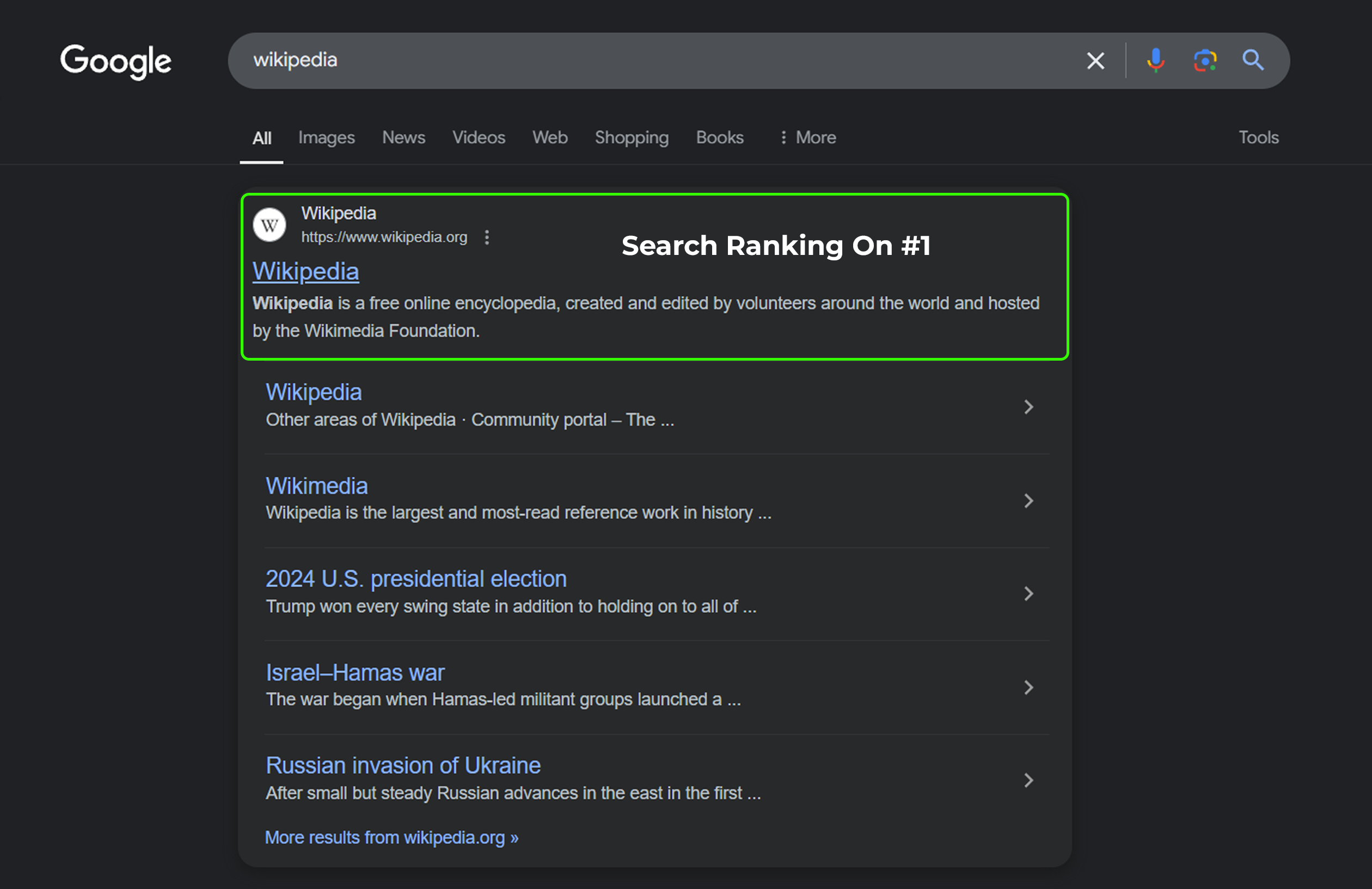Click snippet 'The war began when Hamas-led militant'

point(420,700)
